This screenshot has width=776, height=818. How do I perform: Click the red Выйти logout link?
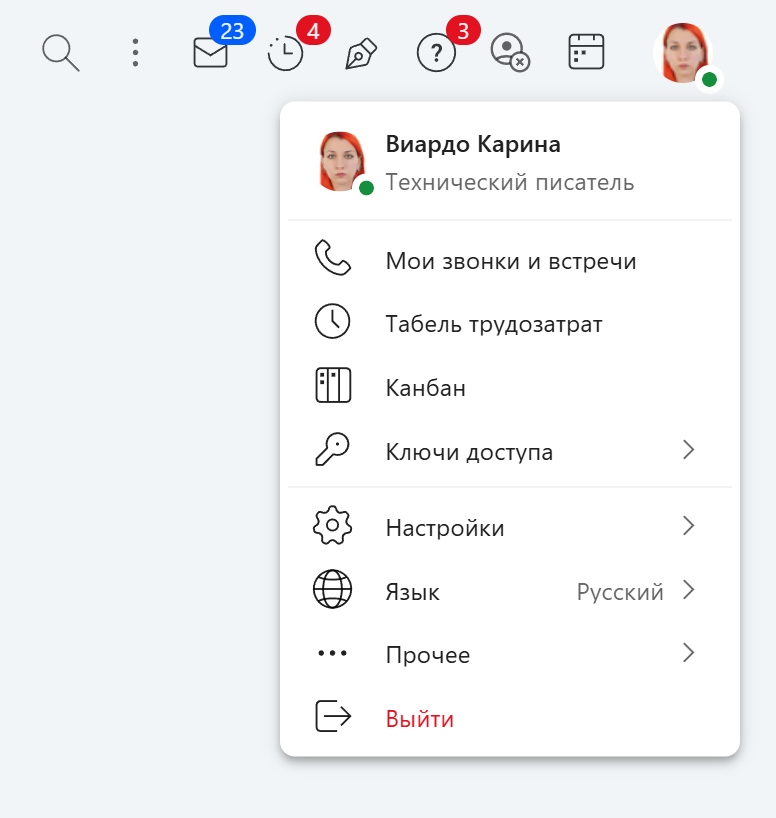[x=420, y=719]
